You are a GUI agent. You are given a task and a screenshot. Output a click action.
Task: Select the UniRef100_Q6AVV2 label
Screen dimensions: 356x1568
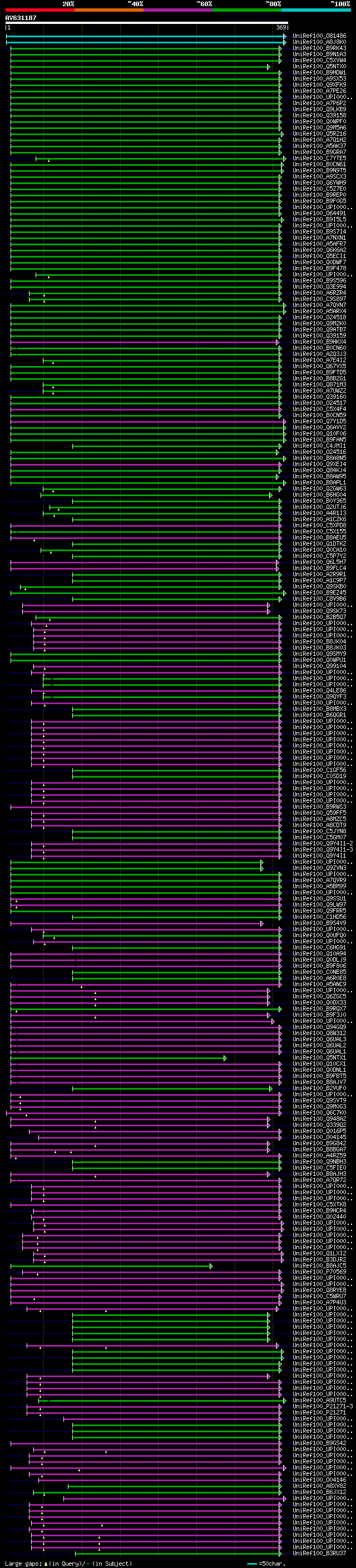(319, 427)
